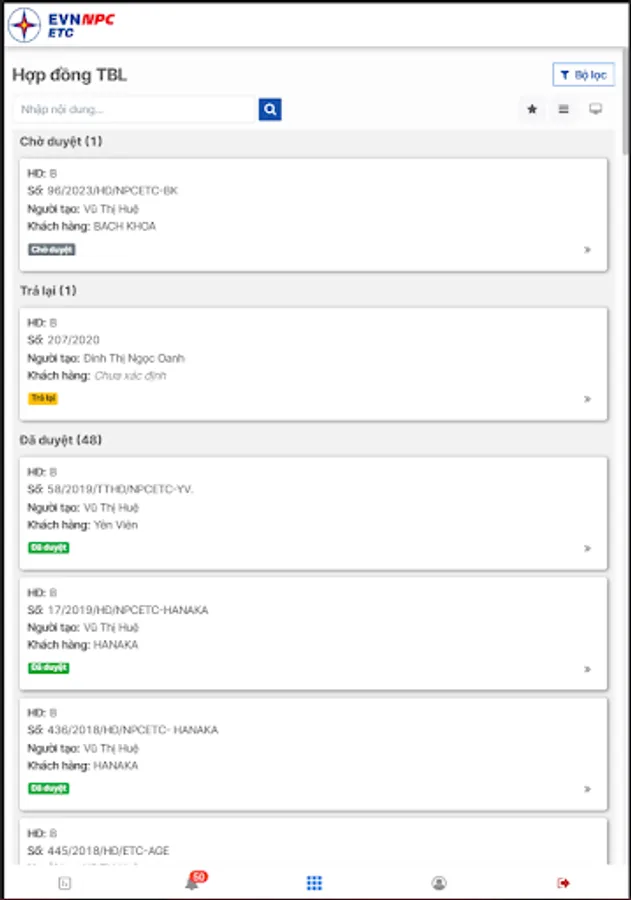Open the apps grid menu
The width and height of the screenshot is (631, 900).
pos(314,883)
